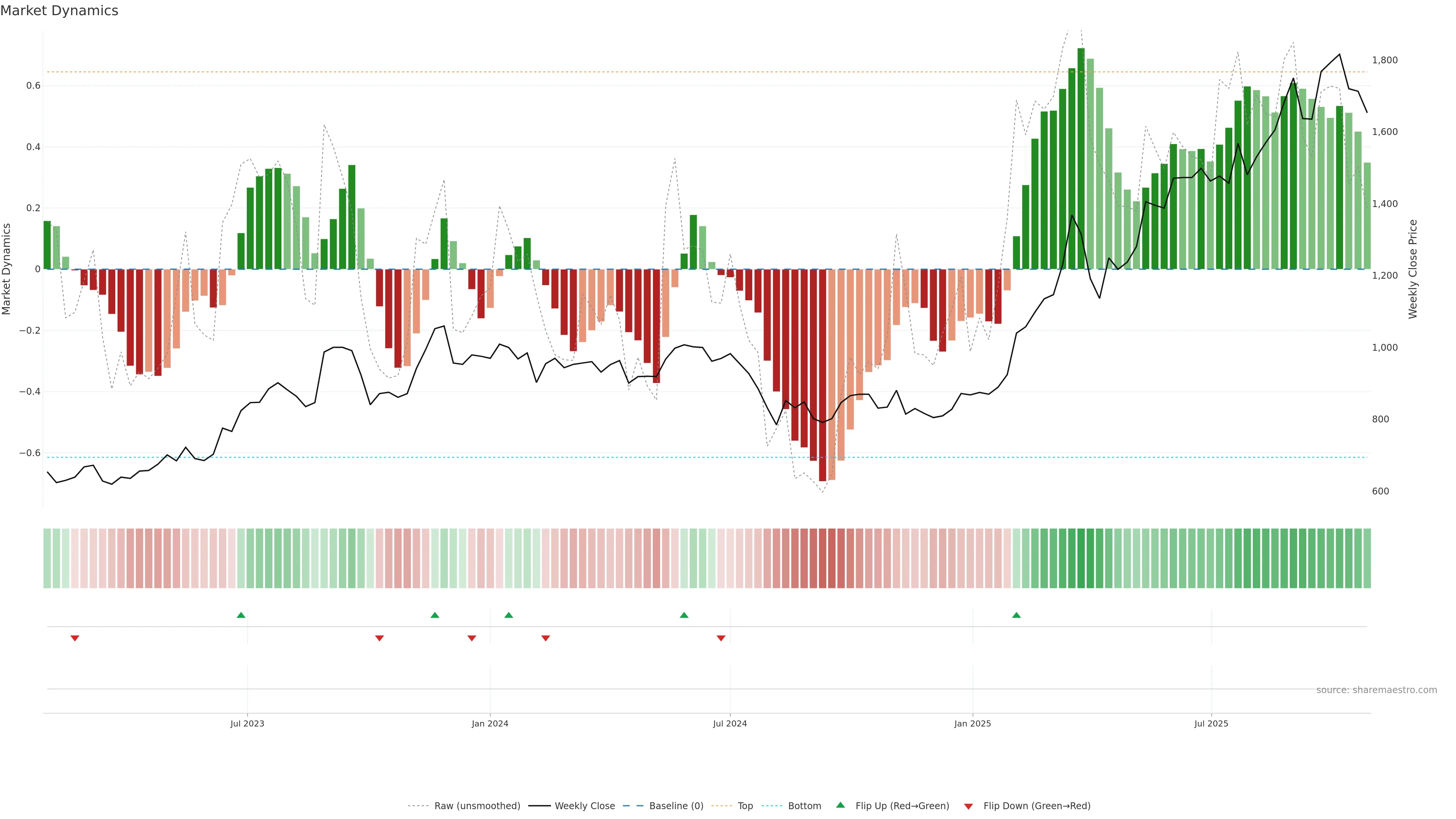Click the green flip-up marker just after Jan 2024
Screen dimensions: 1456x819
pyautogui.click(x=509, y=615)
